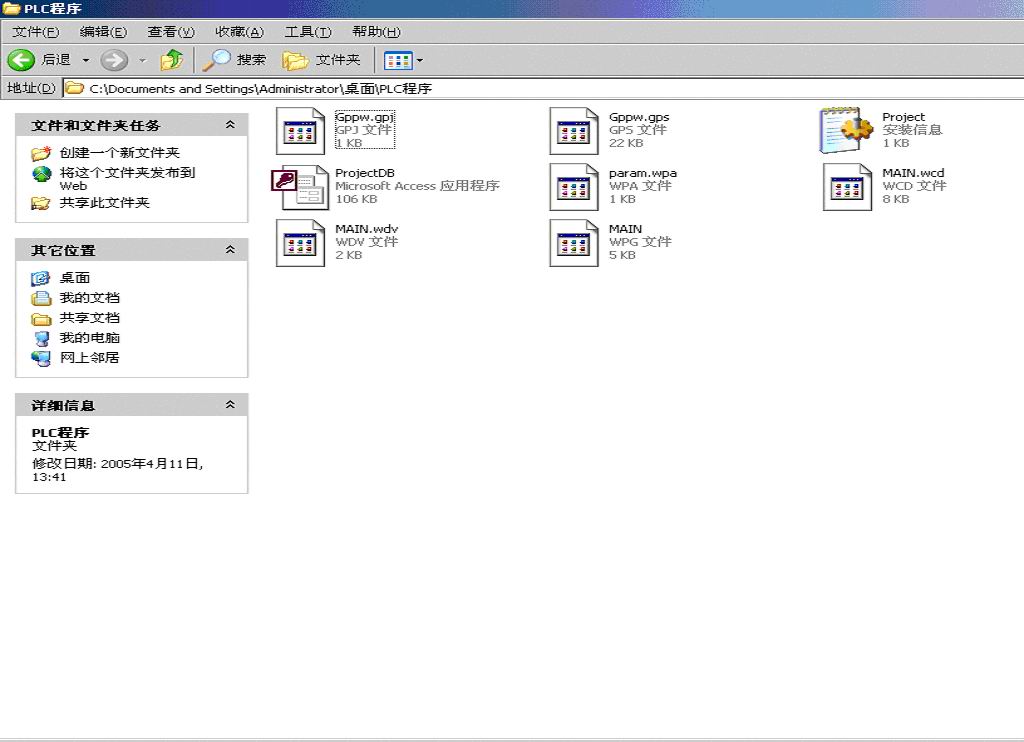Select the param.wpa file icon
The width and height of the screenshot is (1024, 742).
pos(574,187)
